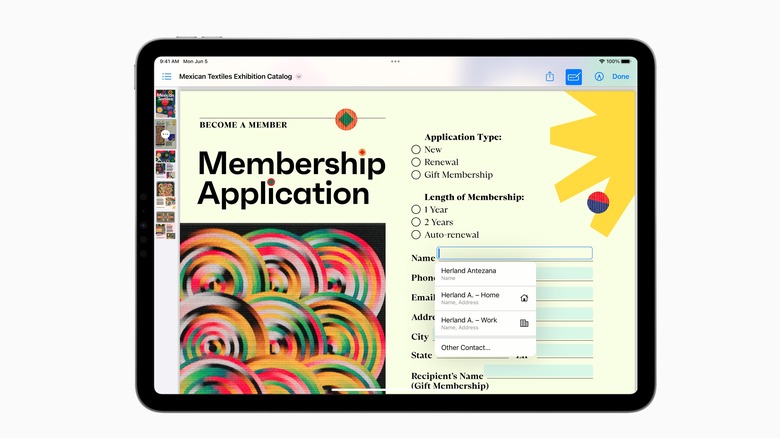Image resolution: width=780 pixels, height=438 pixels.
Task: Click the Phone field right of dropdown
Action: [x=564, y=273]
